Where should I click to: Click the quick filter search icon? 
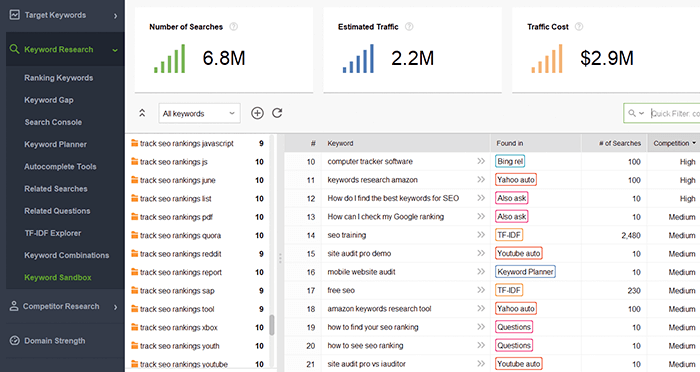point(632,113)
